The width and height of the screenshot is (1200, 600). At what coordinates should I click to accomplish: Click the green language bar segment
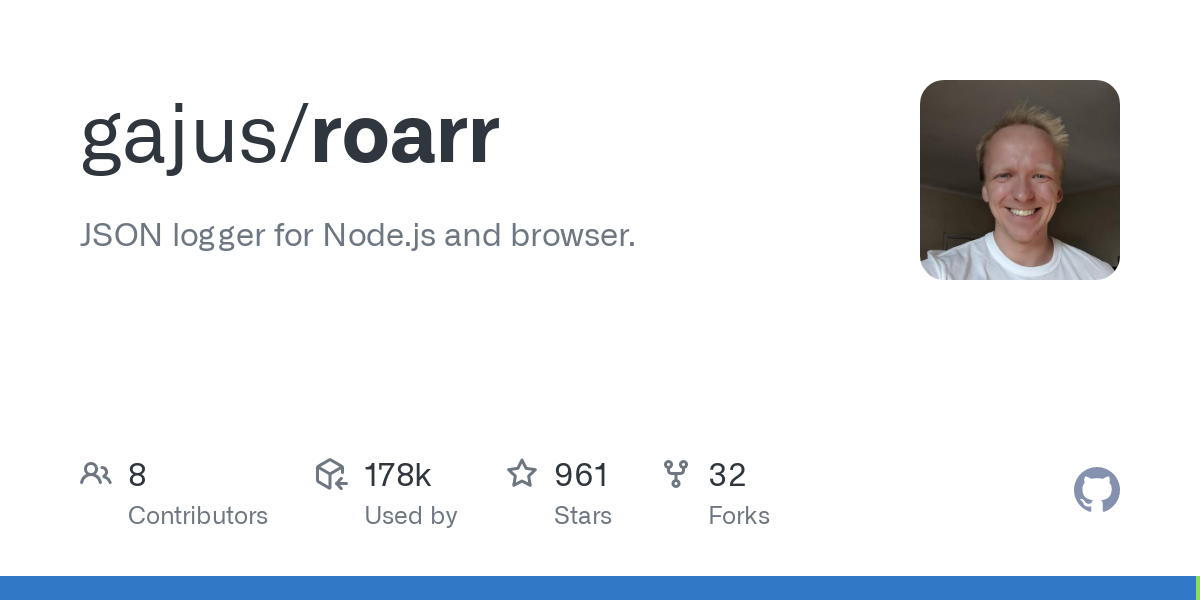(1198, 588)
